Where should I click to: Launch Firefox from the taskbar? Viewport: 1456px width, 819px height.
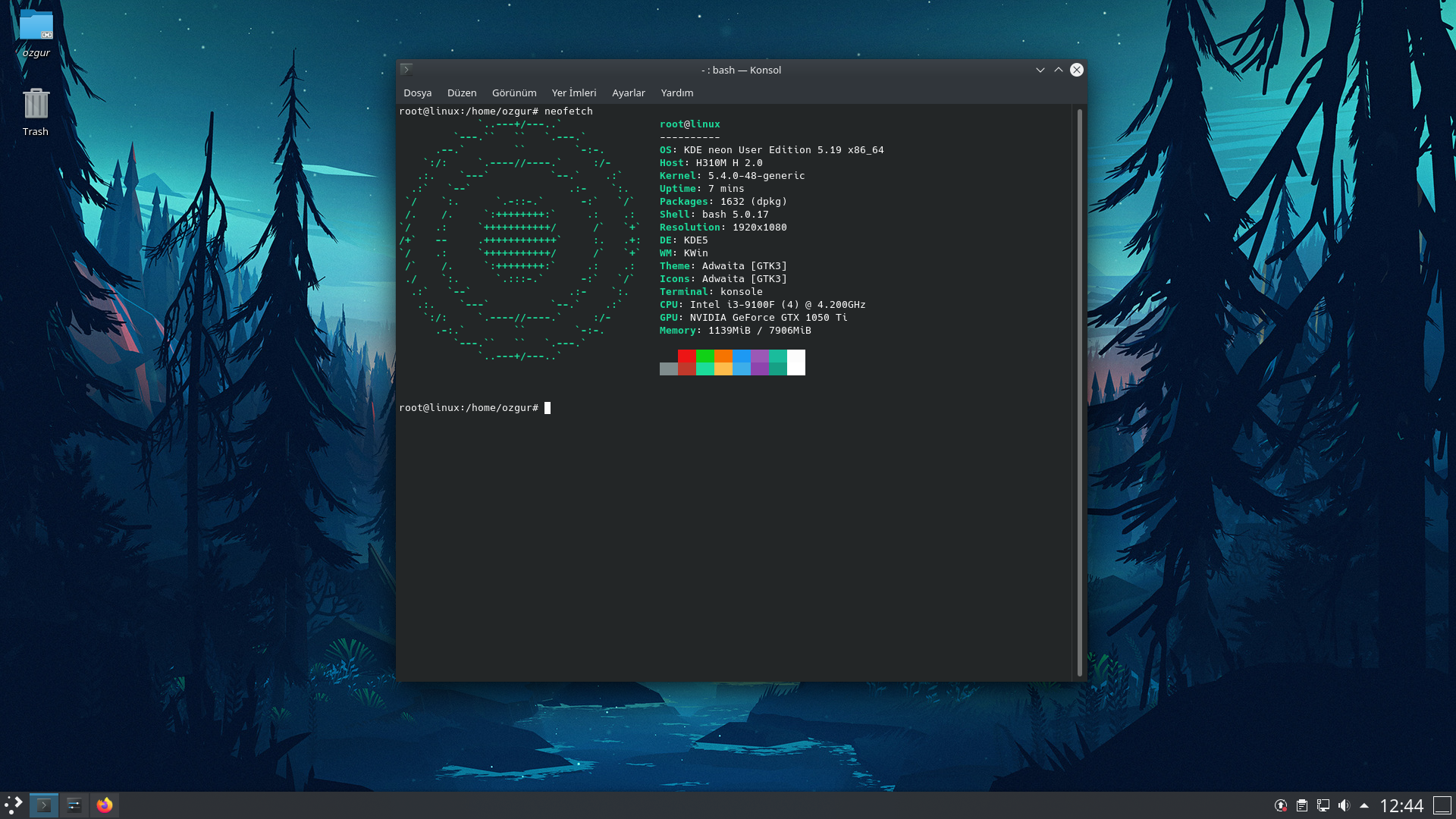tap(105, 805)
